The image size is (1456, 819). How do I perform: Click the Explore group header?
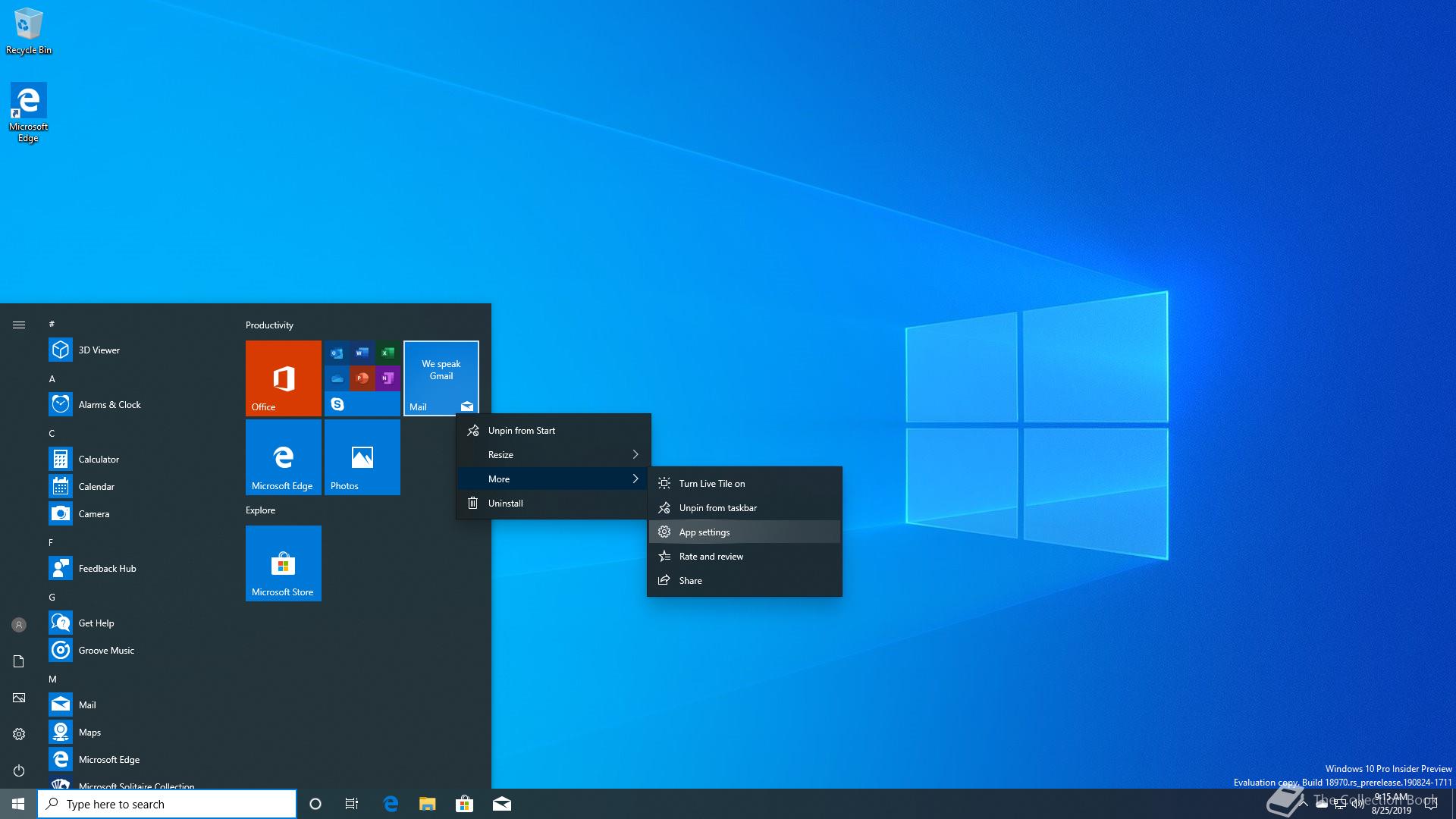260,510
